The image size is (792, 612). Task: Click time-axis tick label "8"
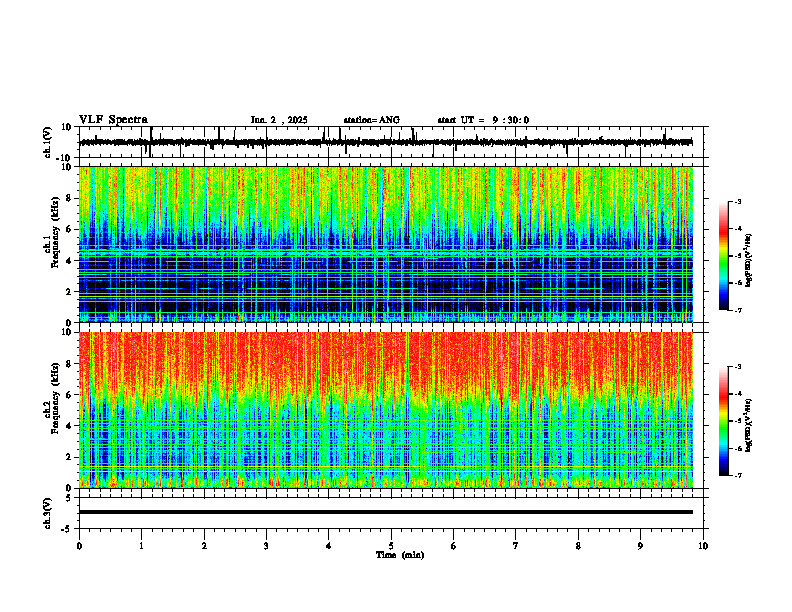pyautogui.click(x=578, y=546)
